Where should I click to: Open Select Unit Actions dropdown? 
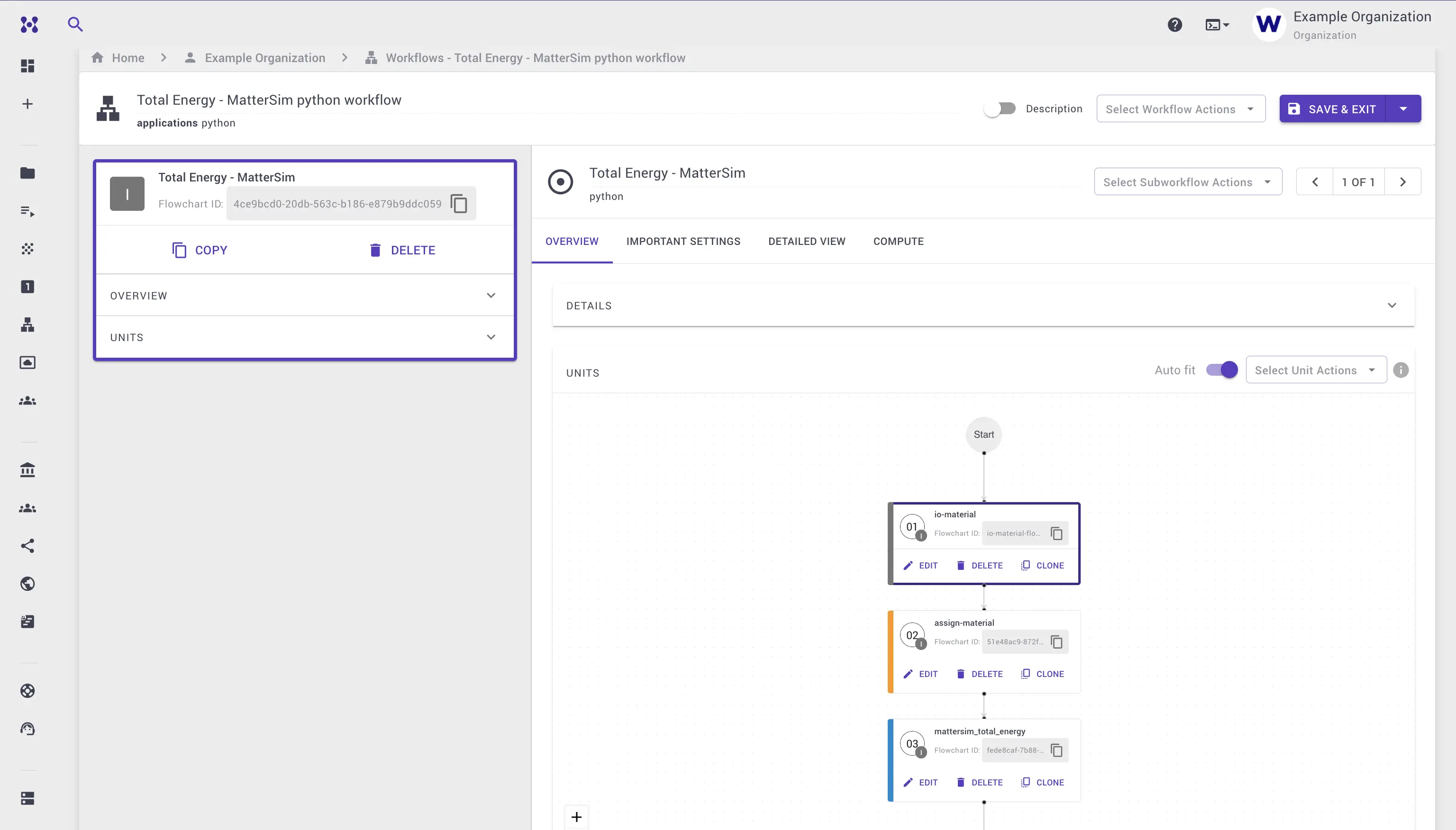[x=1316, y=370]
